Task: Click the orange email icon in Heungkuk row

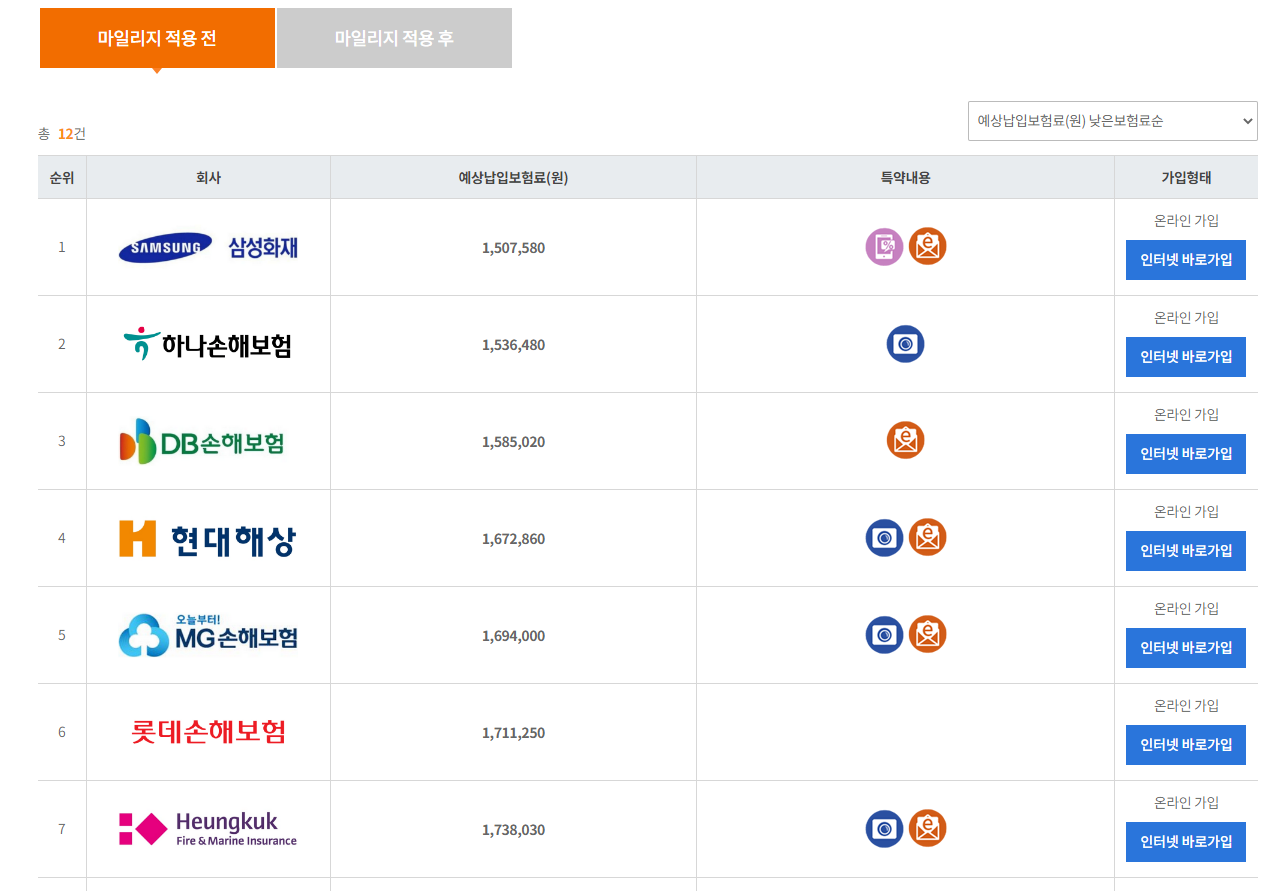Action: (x=927, y=828)
